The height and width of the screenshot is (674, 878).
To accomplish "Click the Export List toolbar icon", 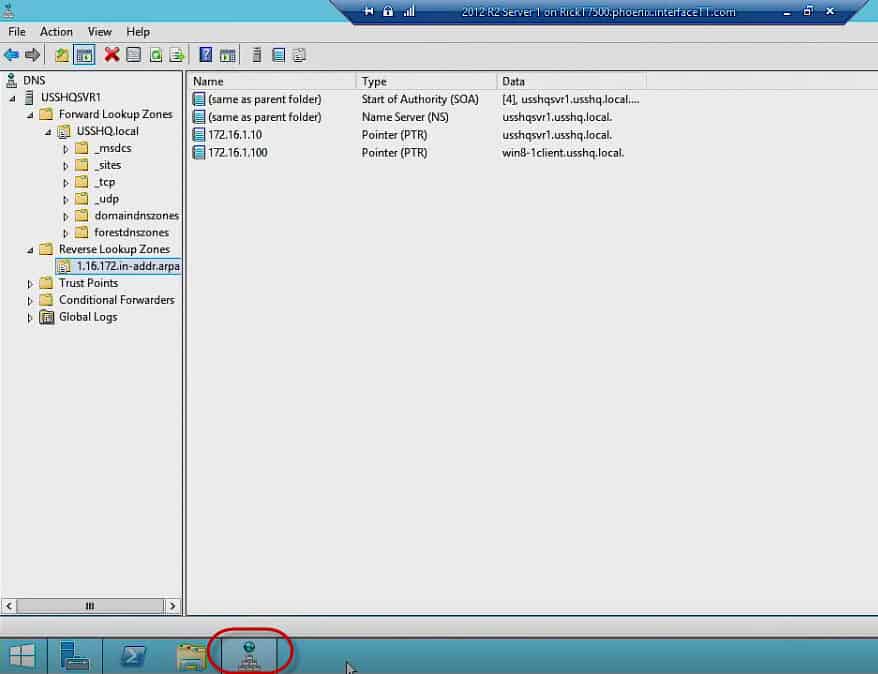I will (177, 55).
